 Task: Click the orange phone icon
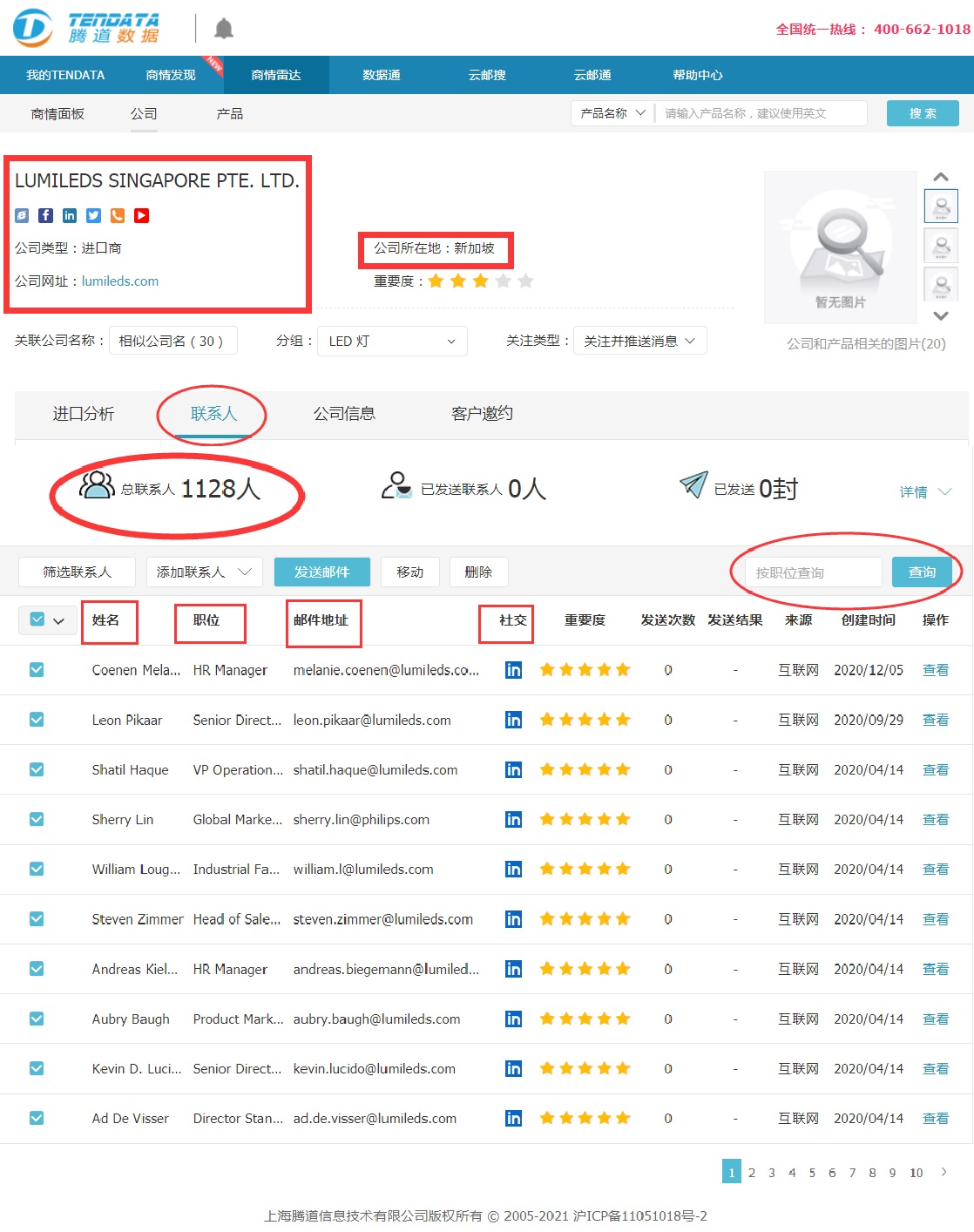(118, 215)
